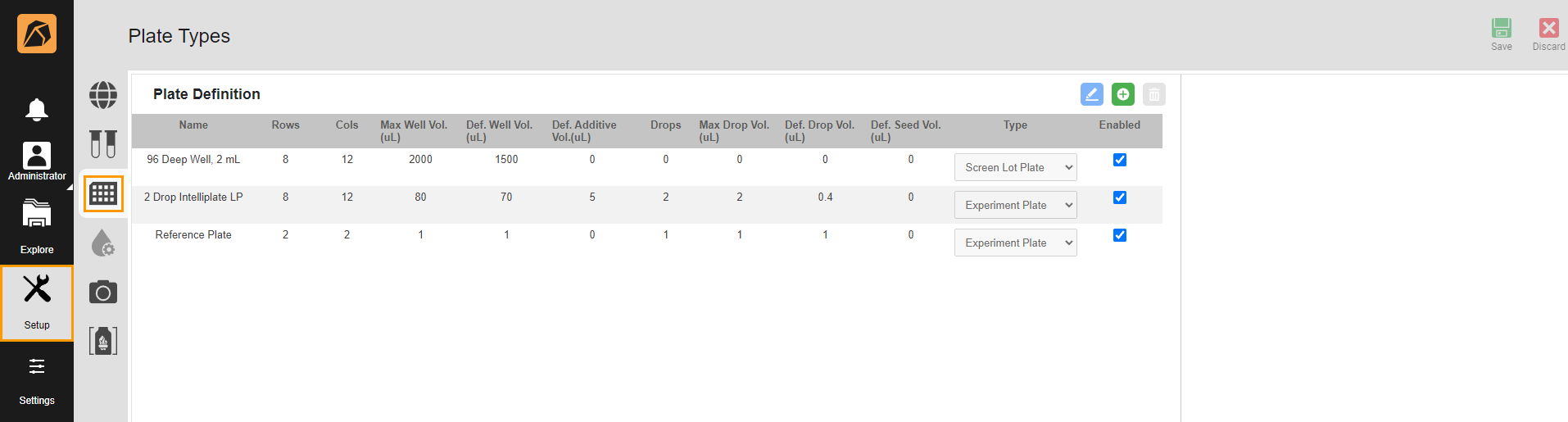Image resolution: width=1568 pixels, height=422 pixels.
Task: Click the Def. Drop Vol. column header
Action: [x=819, y=131]
